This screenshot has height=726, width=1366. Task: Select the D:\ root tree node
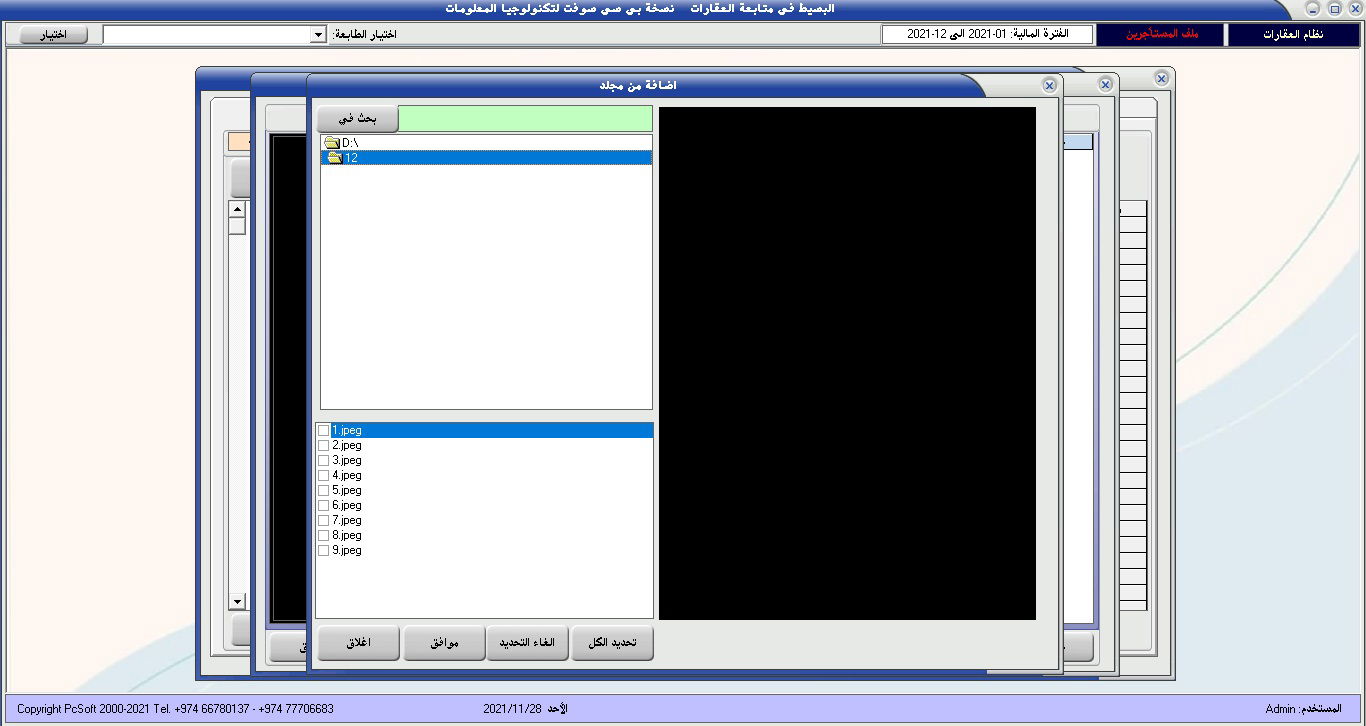[x=350, y=143]
